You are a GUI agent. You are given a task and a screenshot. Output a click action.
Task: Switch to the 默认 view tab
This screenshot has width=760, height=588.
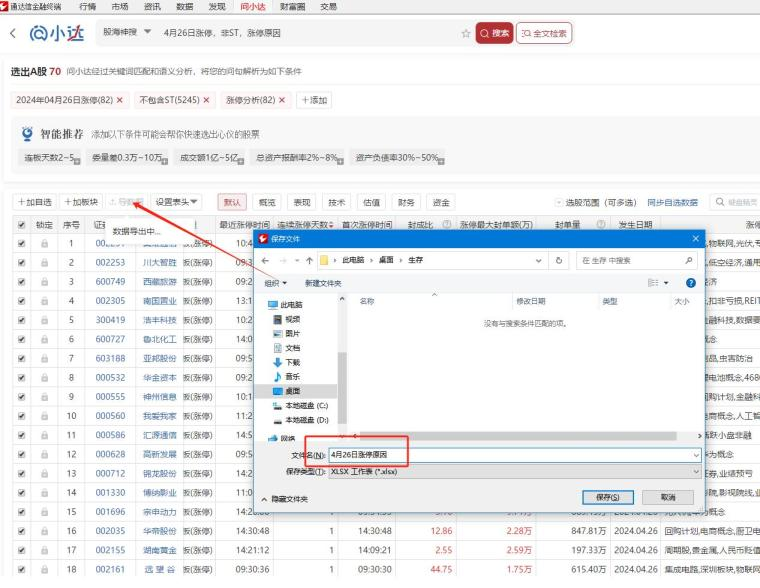[232, 203]
